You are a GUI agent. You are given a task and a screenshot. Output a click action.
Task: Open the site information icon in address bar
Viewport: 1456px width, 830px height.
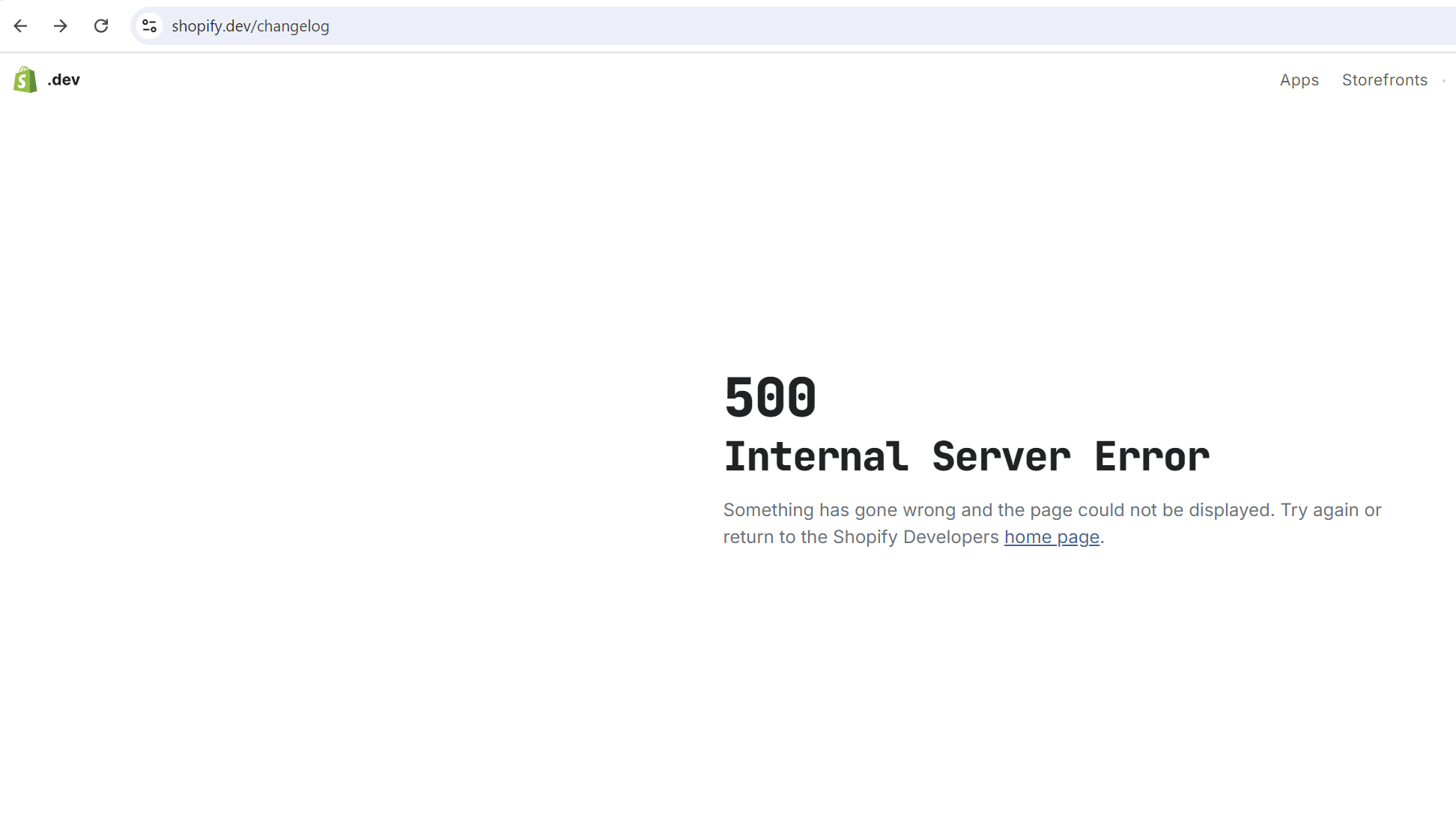click(149, 26)
